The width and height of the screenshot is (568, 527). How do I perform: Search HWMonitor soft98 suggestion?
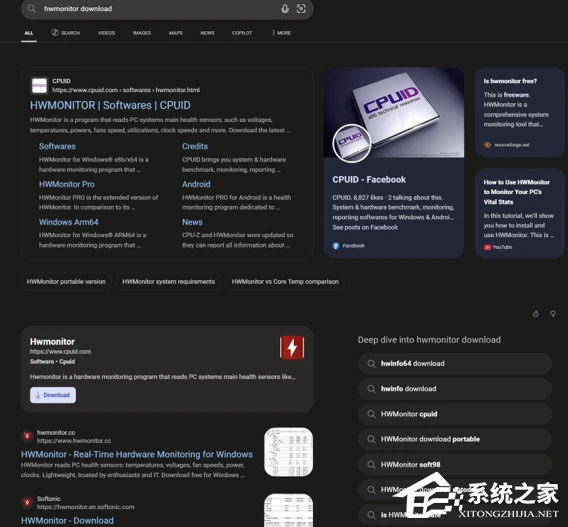[x=455, y=465]
